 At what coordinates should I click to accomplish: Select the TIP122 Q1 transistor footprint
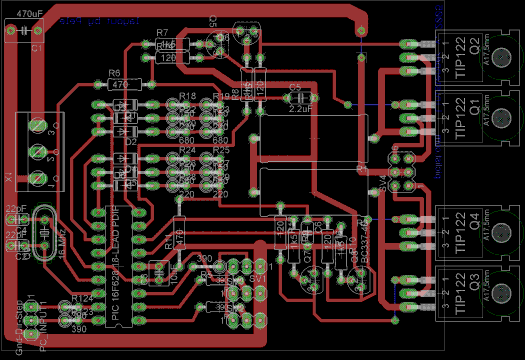pos(478,118)
